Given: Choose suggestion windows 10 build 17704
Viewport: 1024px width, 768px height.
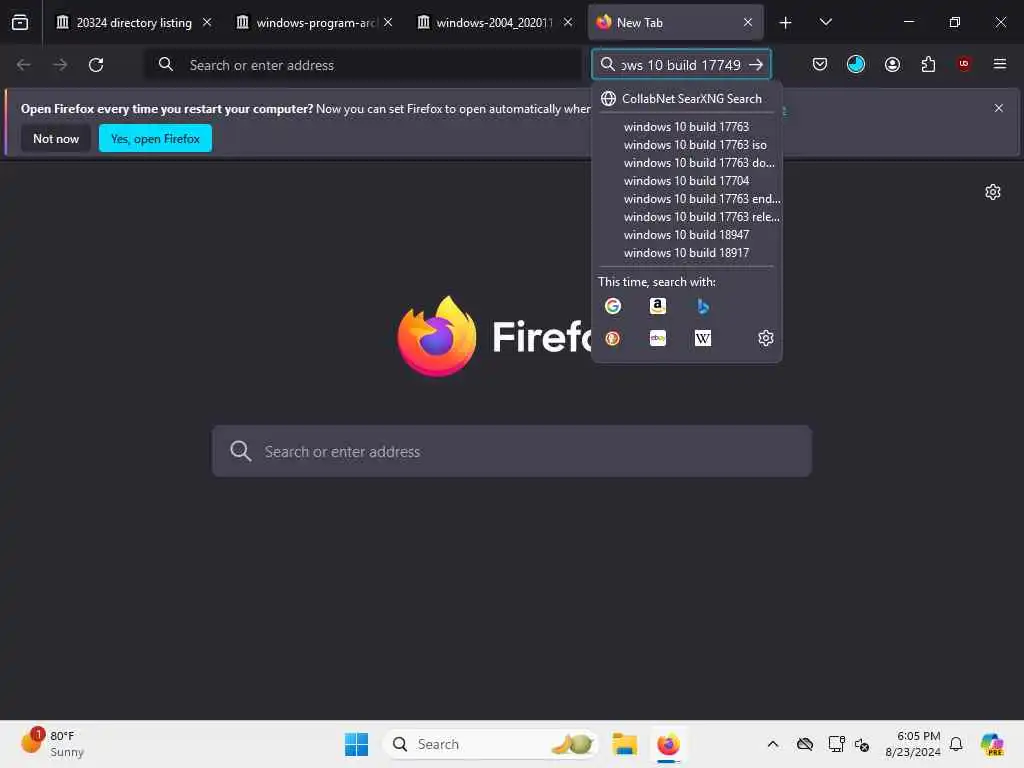Looking at the screenshot, I should 686,181.
